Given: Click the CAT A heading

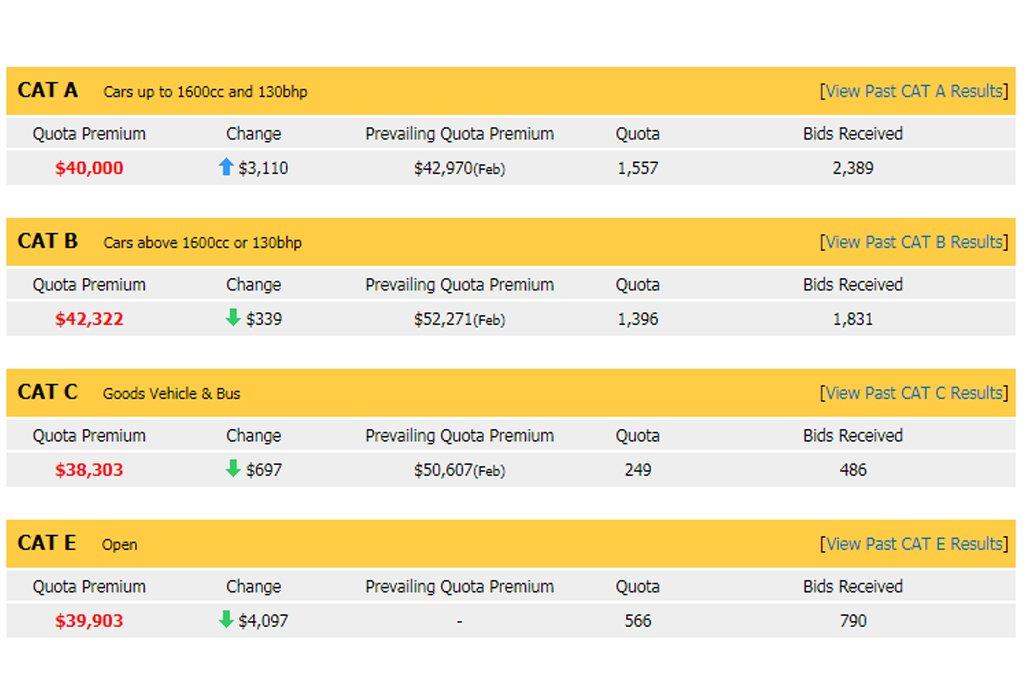Looking at the screenshot, I should pos(48,90).
